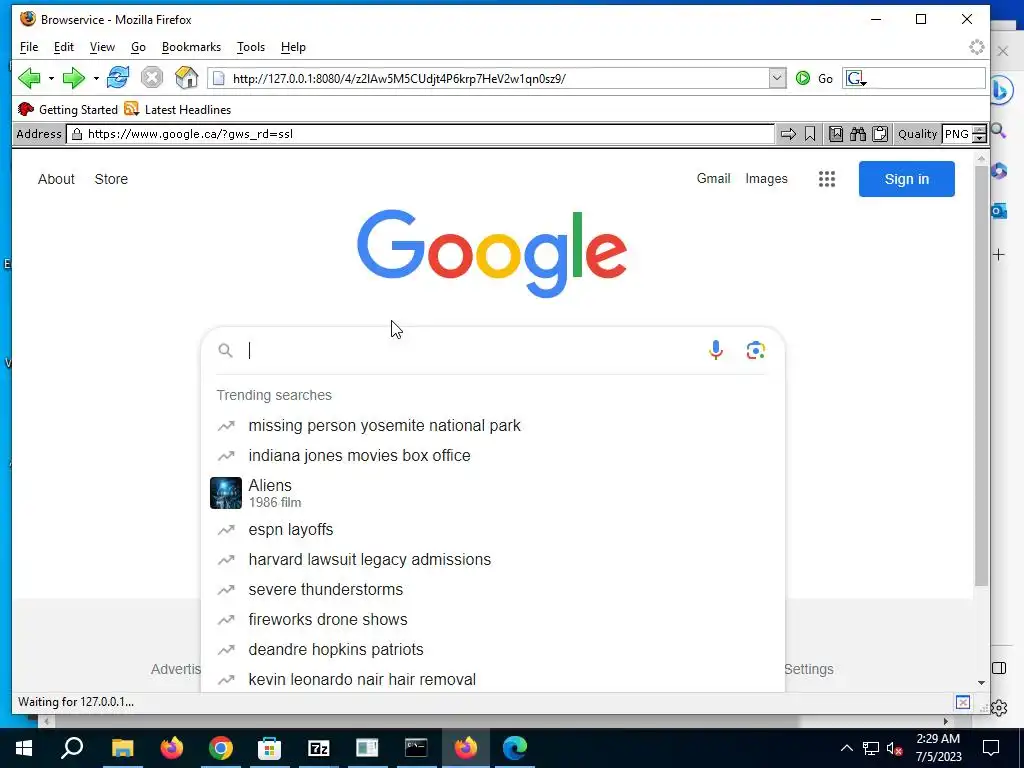Click the status bar blocked-popup icon

coord(963,703)
